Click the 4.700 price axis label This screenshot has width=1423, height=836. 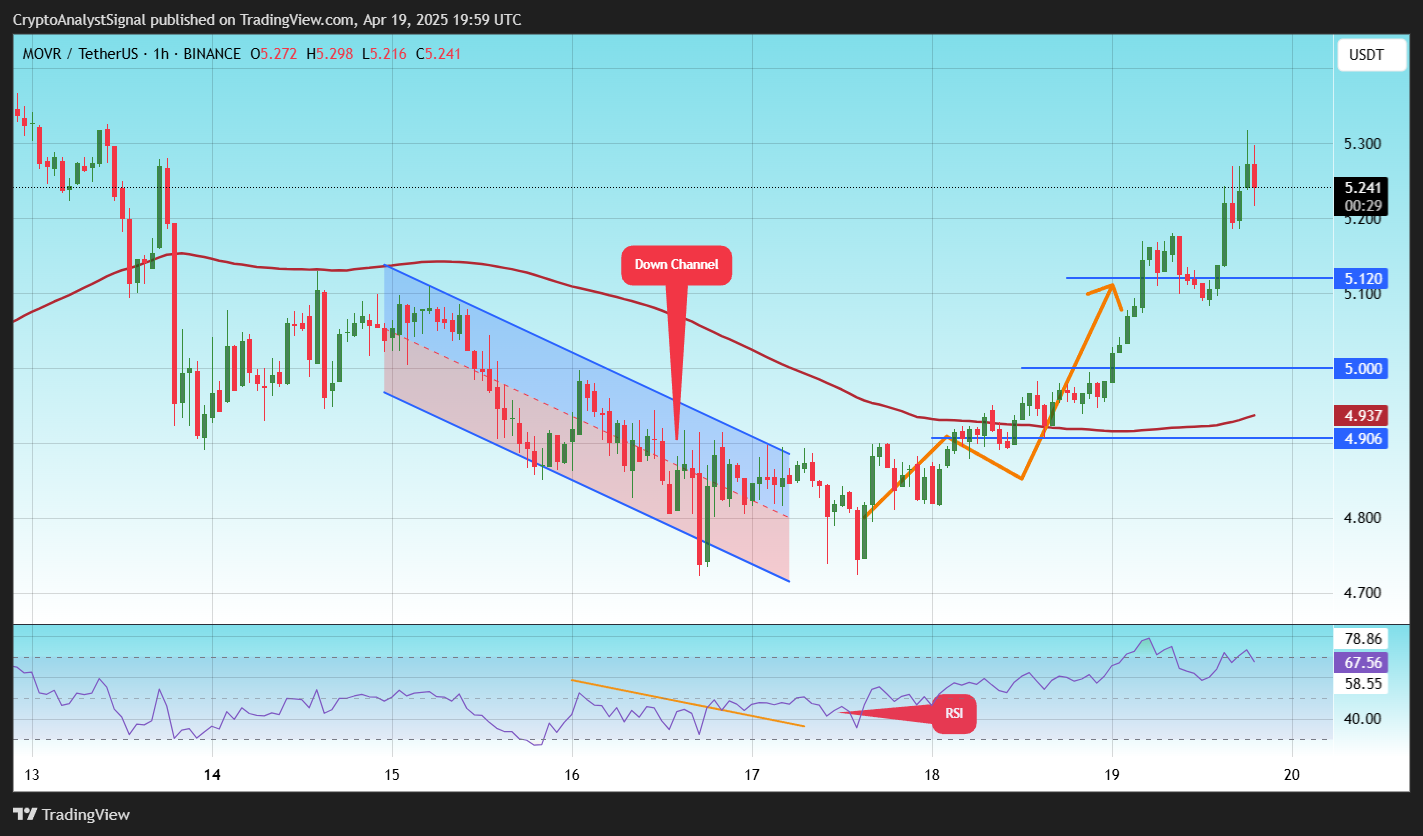tap(1363, 593)
